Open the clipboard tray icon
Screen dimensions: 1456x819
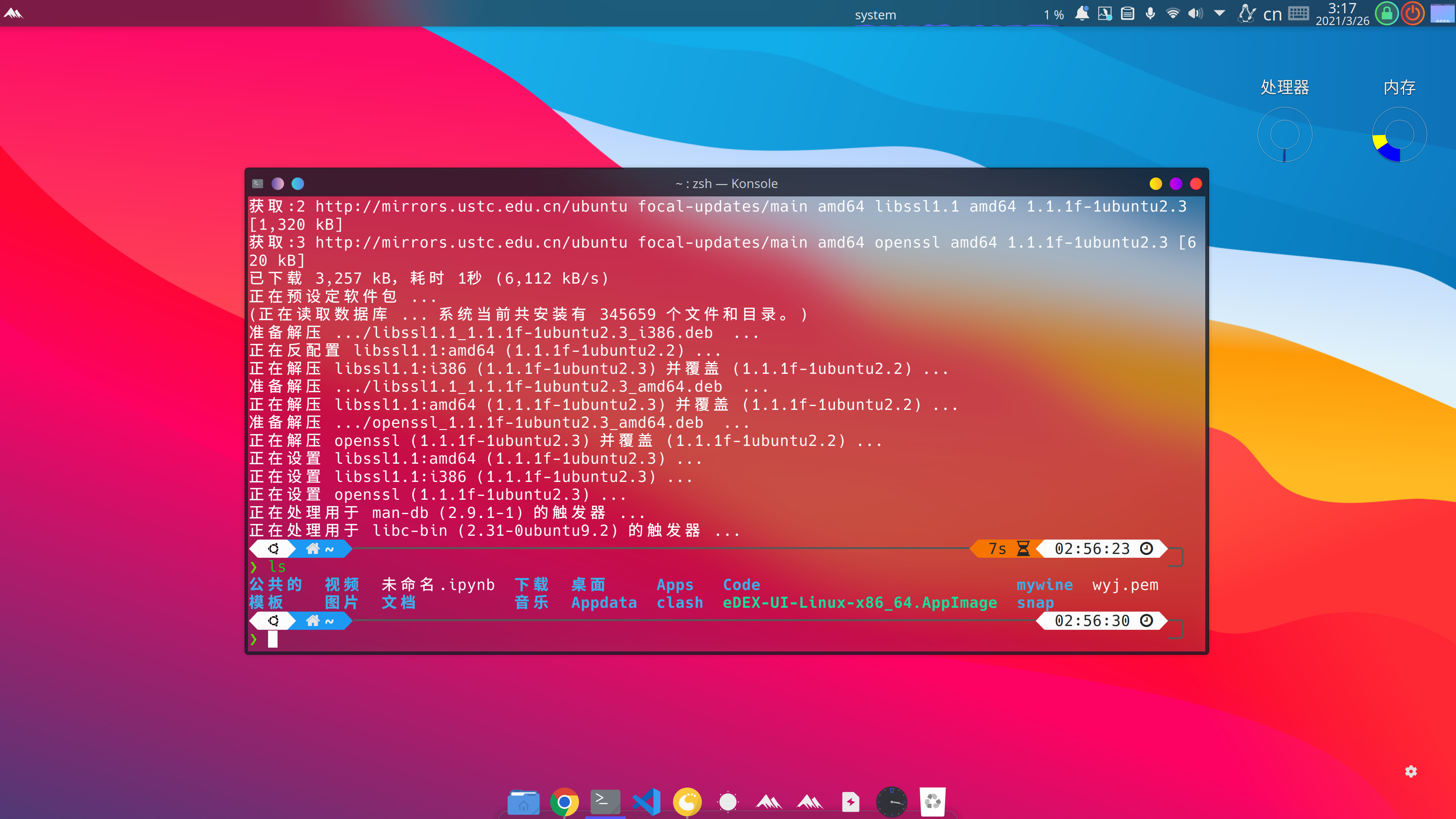tap(1128, 13)
